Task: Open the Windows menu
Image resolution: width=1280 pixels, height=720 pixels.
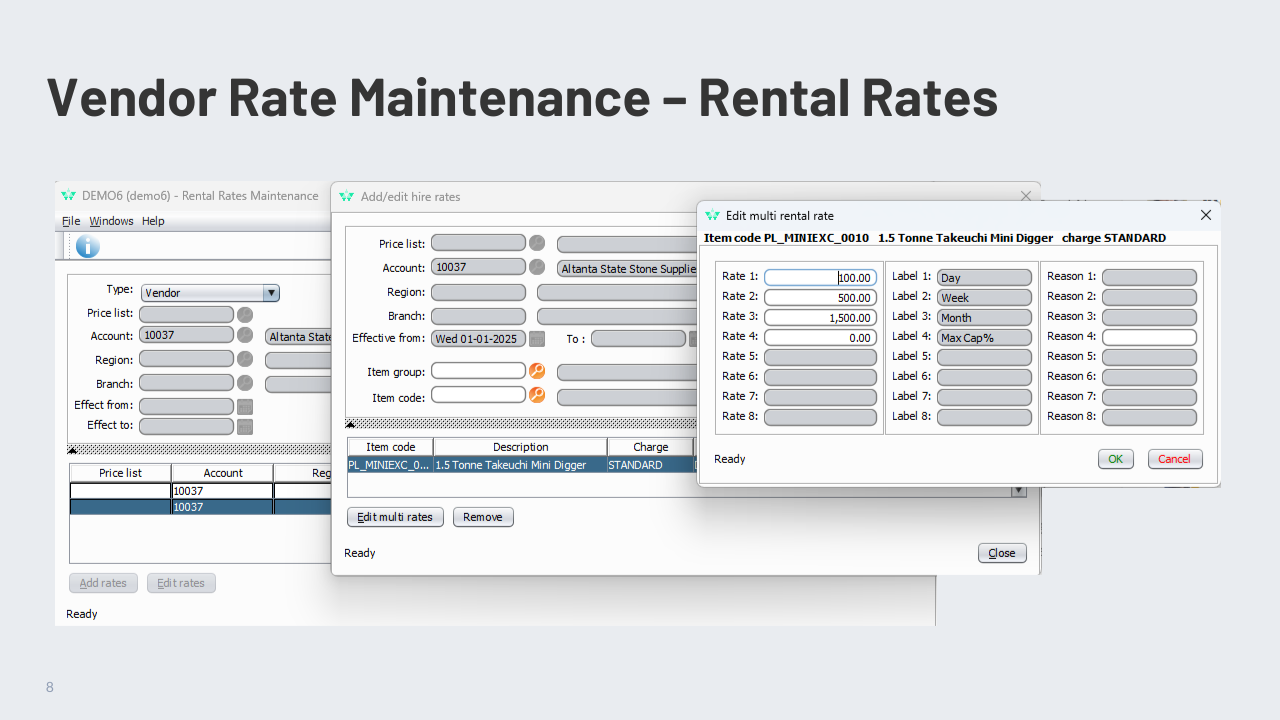Action: click(x=111, y=221)
